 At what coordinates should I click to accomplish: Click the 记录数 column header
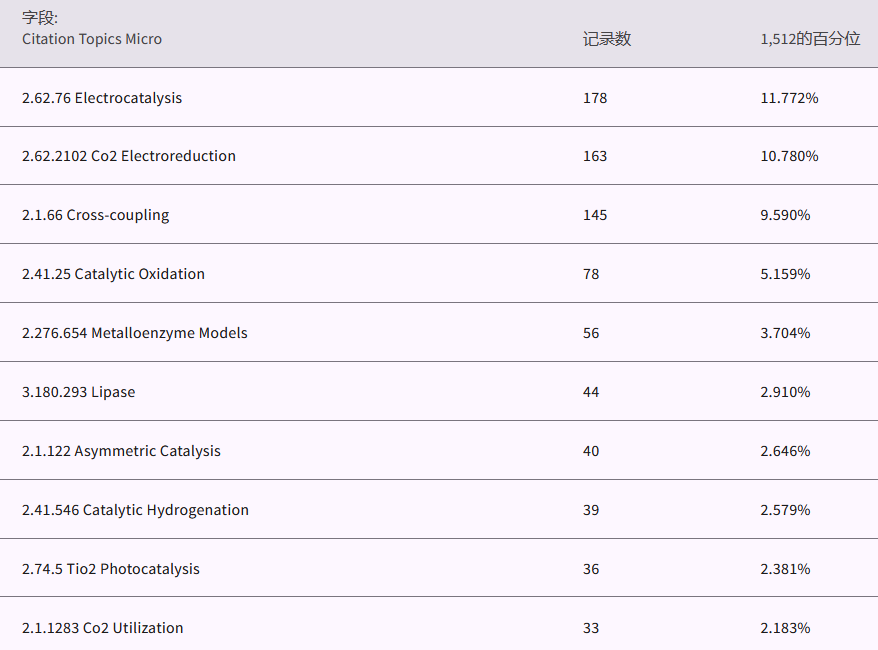[x=607, y=39]
